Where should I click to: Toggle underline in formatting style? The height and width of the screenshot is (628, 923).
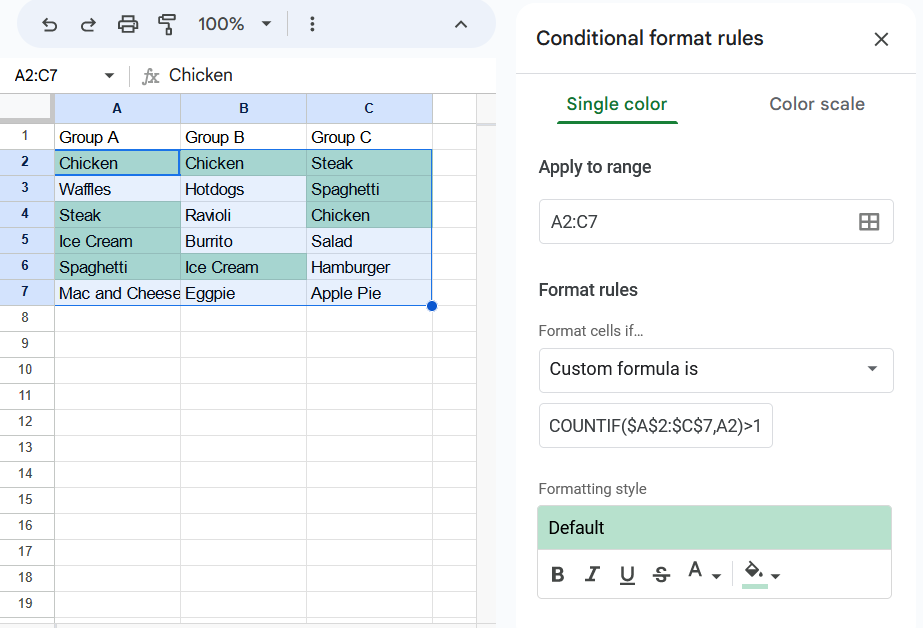627,574
